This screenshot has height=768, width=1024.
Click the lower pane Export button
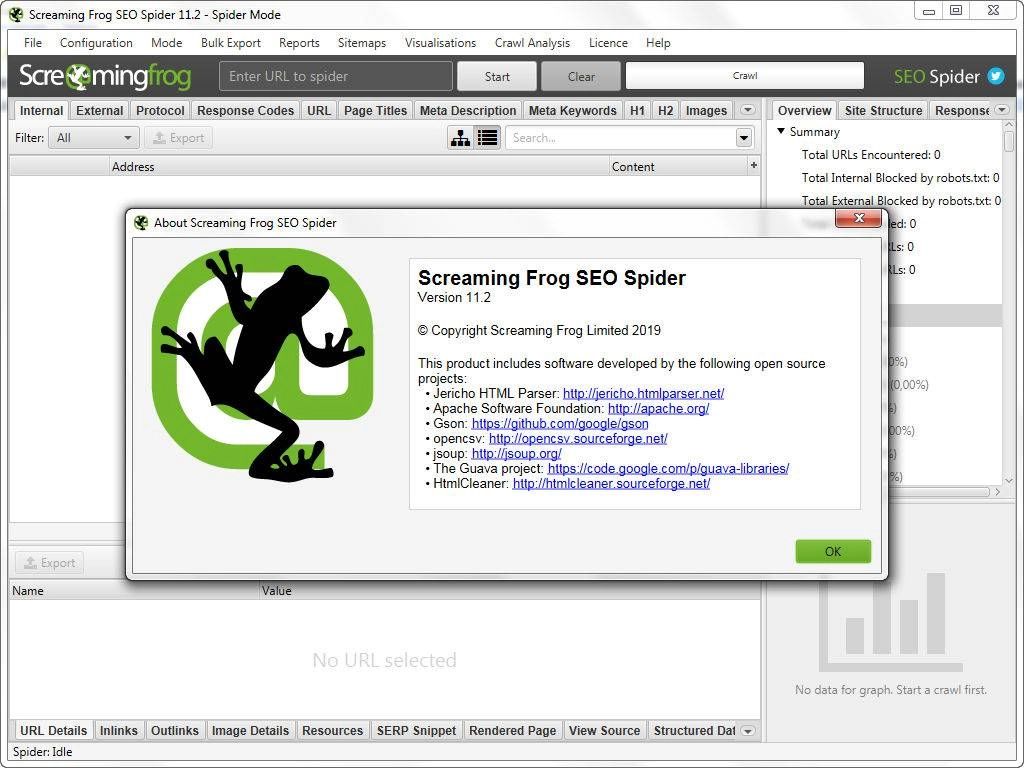coord(49,562)
